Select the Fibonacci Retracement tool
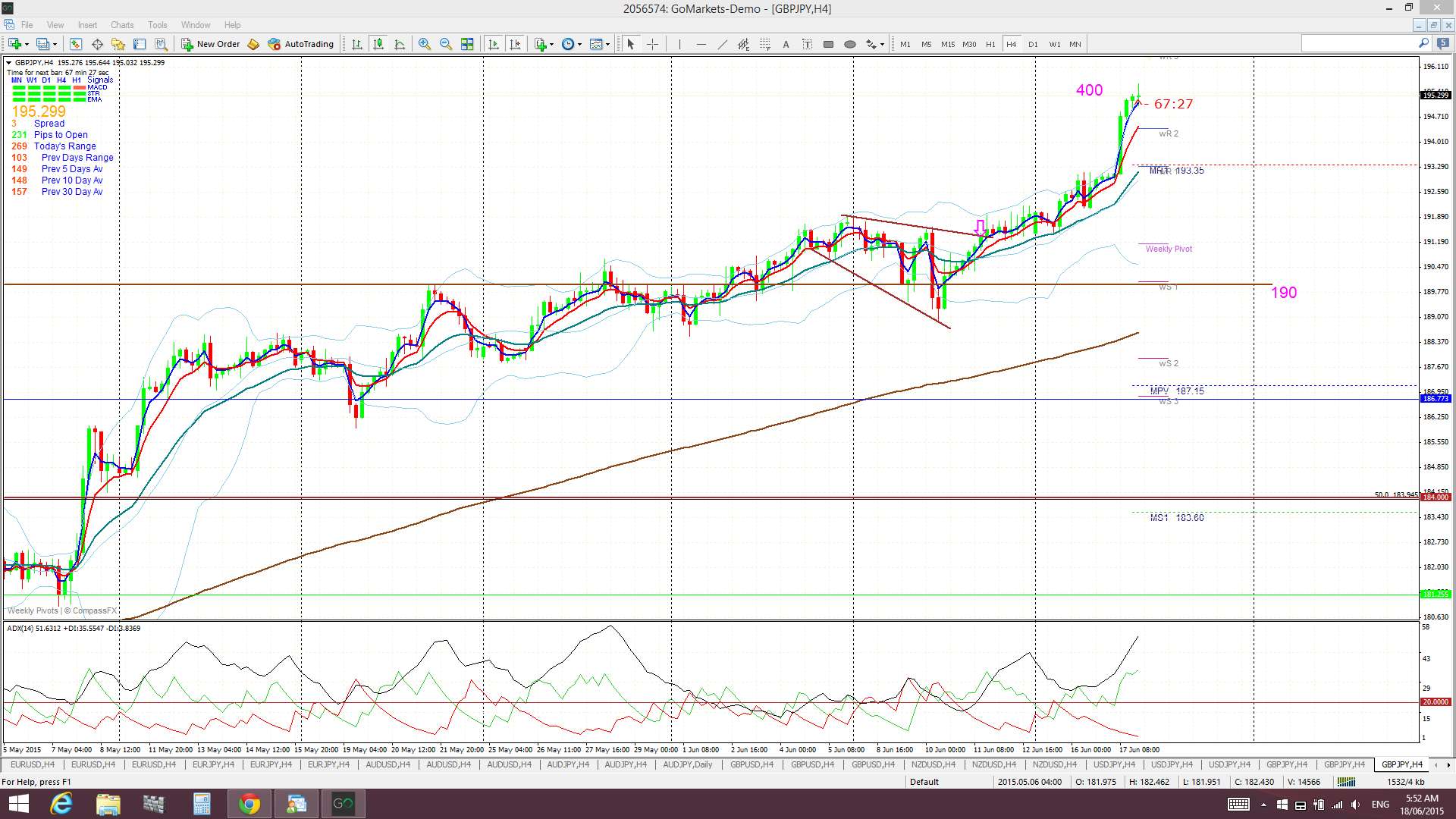This screenshot has width=1456, height=819. click(x=764, y=44)
